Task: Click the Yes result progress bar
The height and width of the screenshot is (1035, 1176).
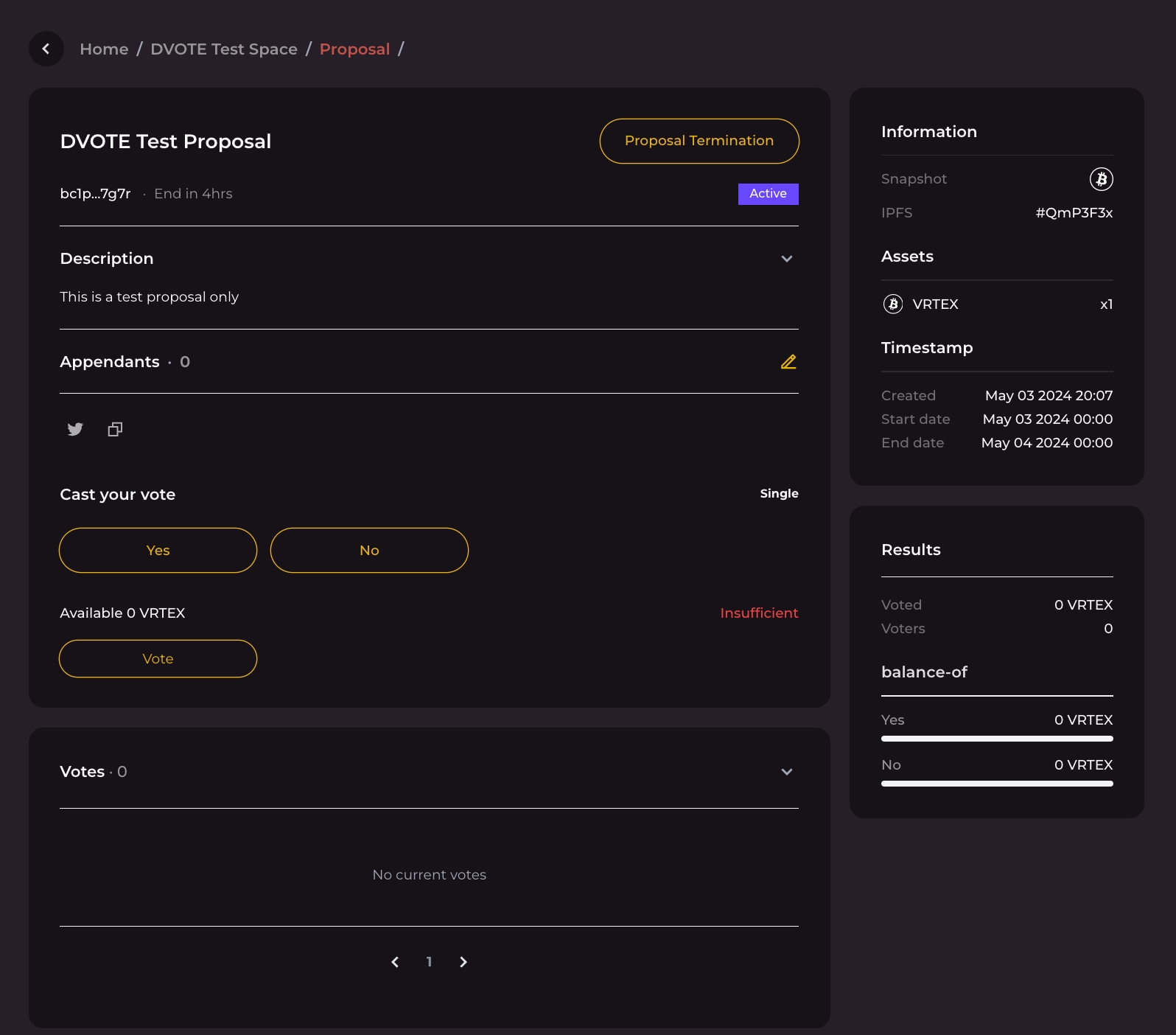Action: (x=997, y=739)
